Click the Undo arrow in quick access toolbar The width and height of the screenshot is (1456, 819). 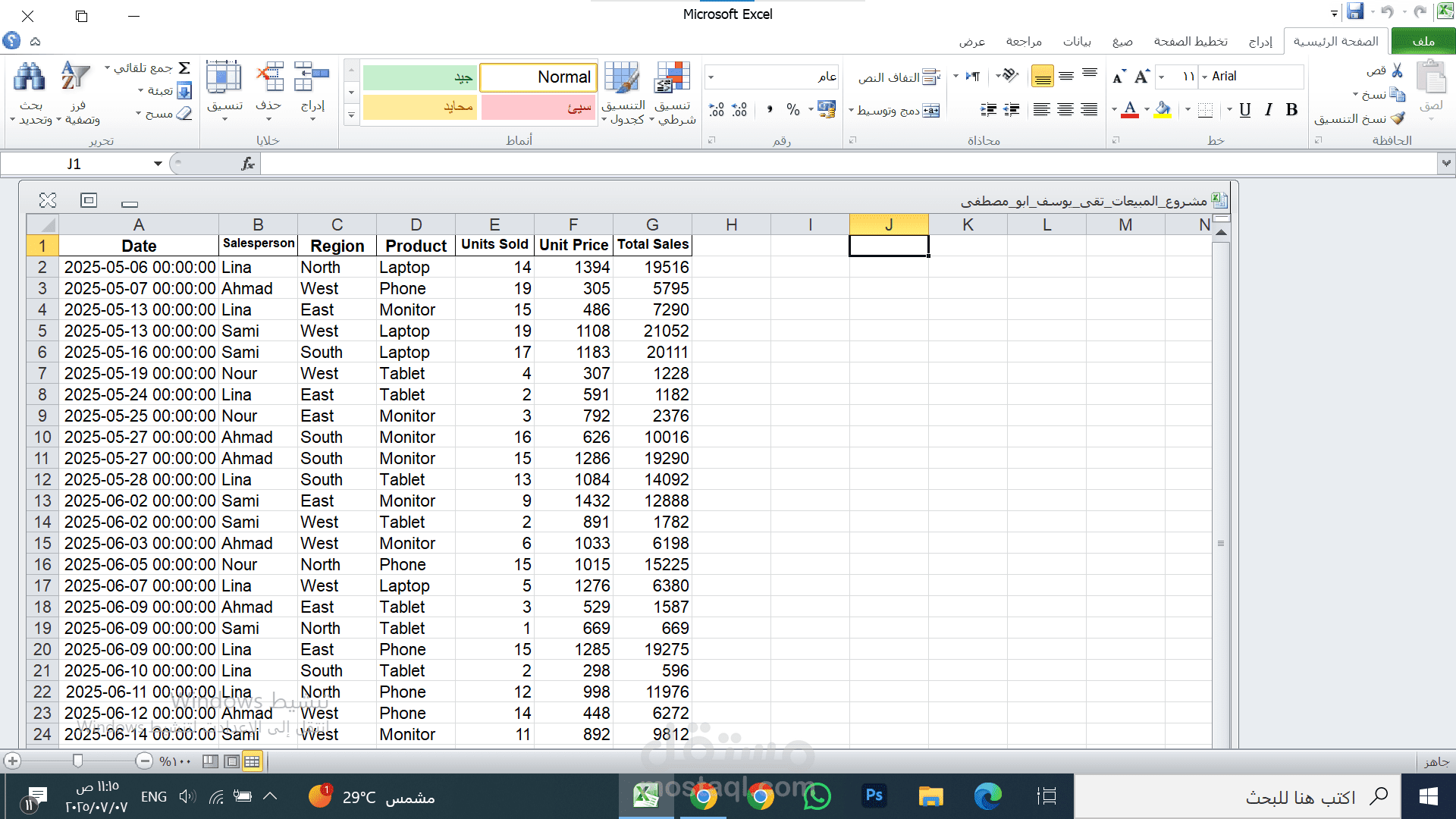(1387, 11)
